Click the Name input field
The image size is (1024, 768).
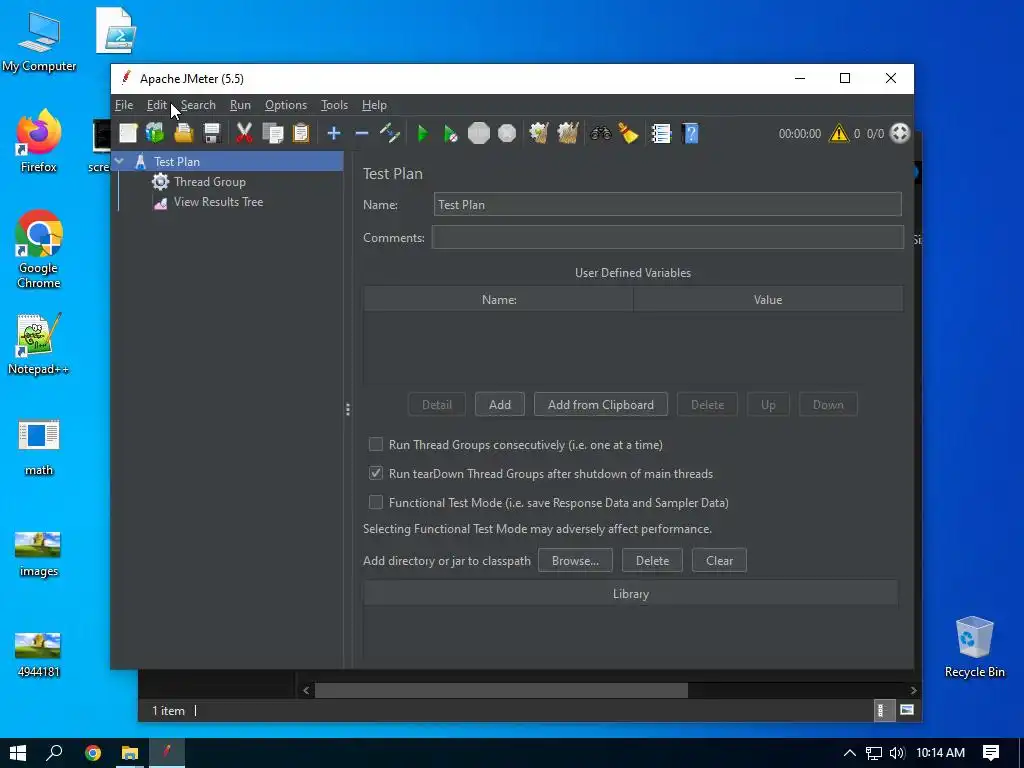pyautogui.click(x=667, y=204)
